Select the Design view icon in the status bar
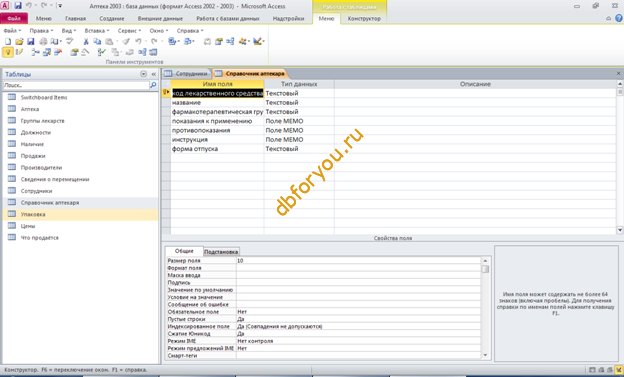The image size is (624, 377). (x=618, y=370)
